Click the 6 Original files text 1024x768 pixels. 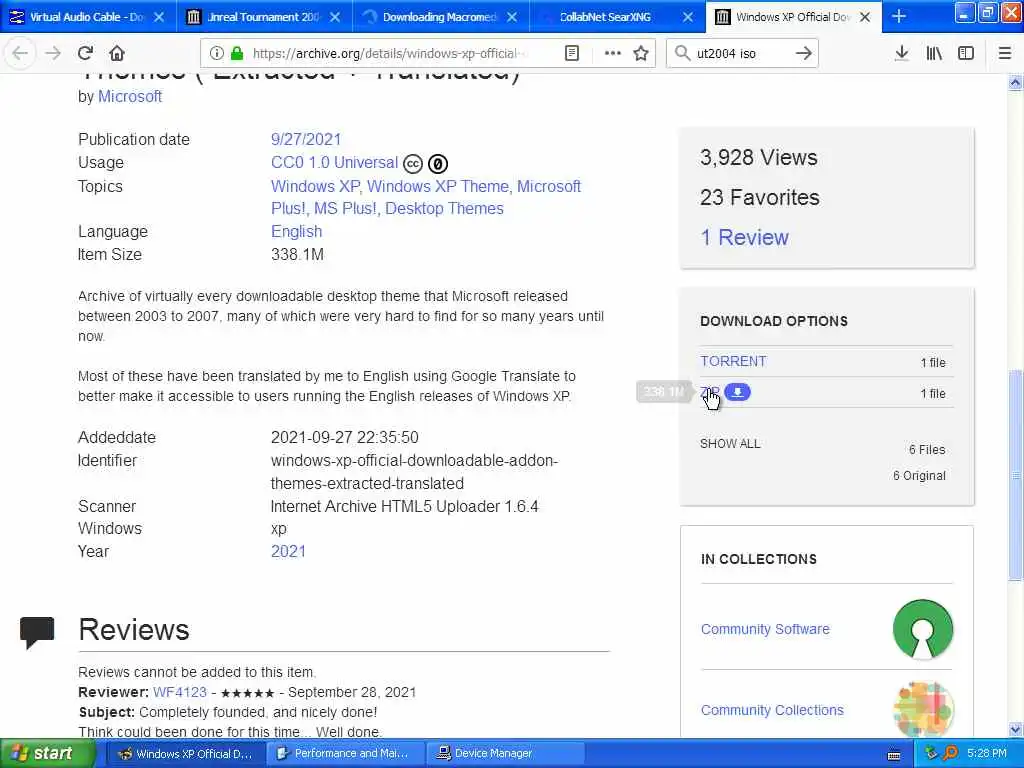(919, 476)
